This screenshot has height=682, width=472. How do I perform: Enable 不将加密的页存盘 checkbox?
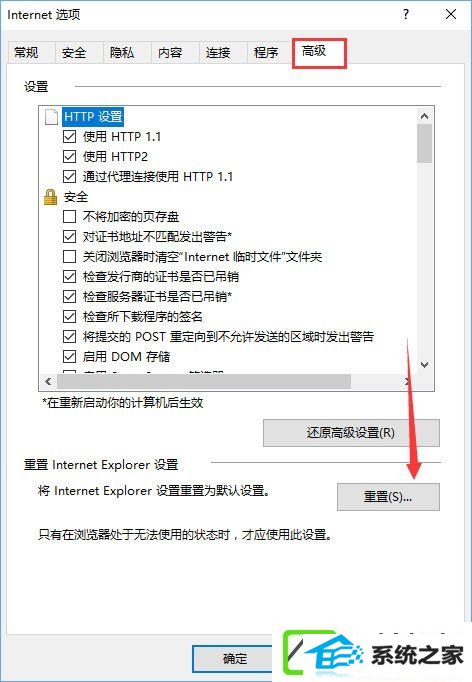[x=70, y=217]
